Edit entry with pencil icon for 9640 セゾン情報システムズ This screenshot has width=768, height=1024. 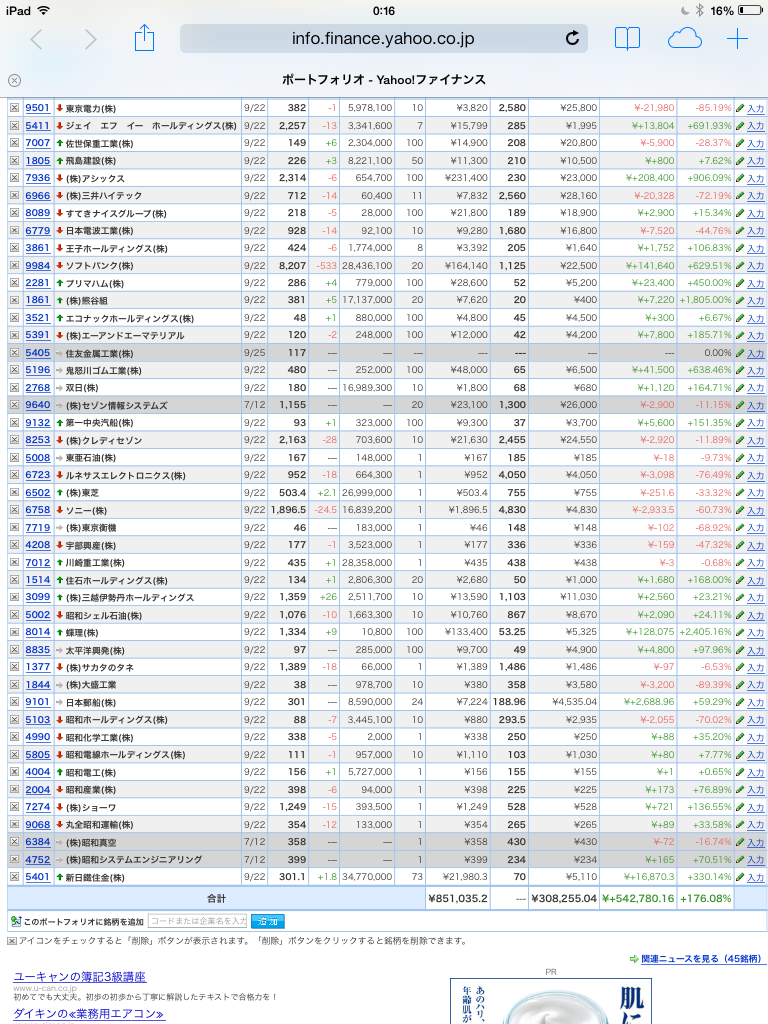[740, 406]
